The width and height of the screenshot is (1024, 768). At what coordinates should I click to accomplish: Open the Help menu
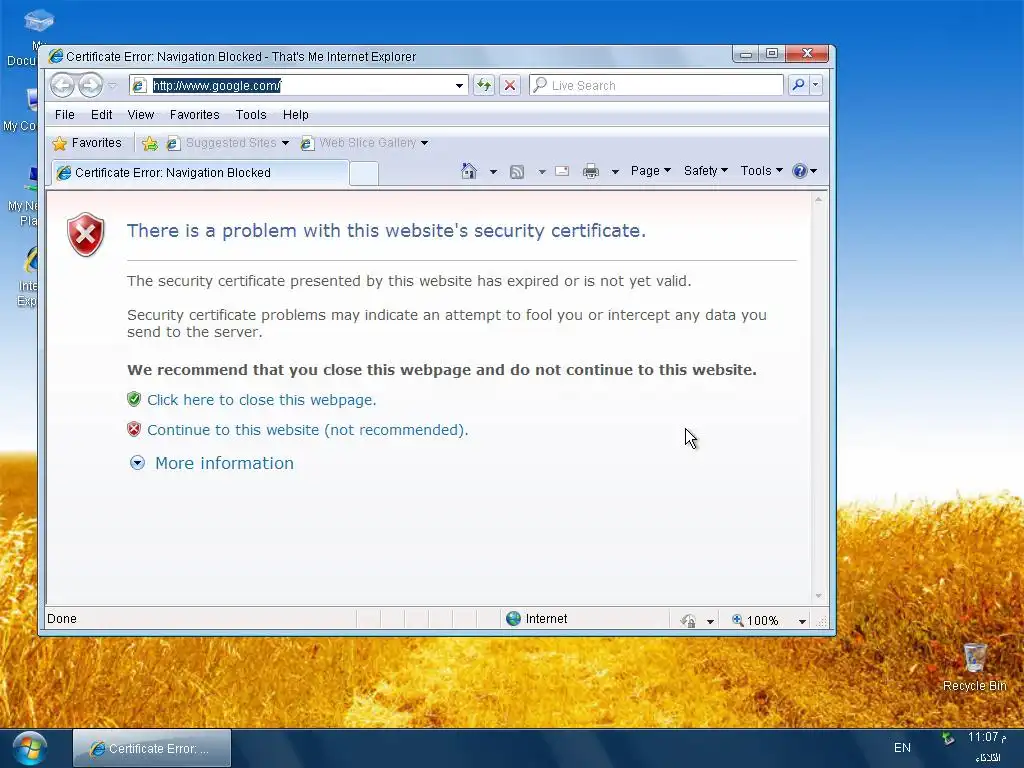coord(295,115)
